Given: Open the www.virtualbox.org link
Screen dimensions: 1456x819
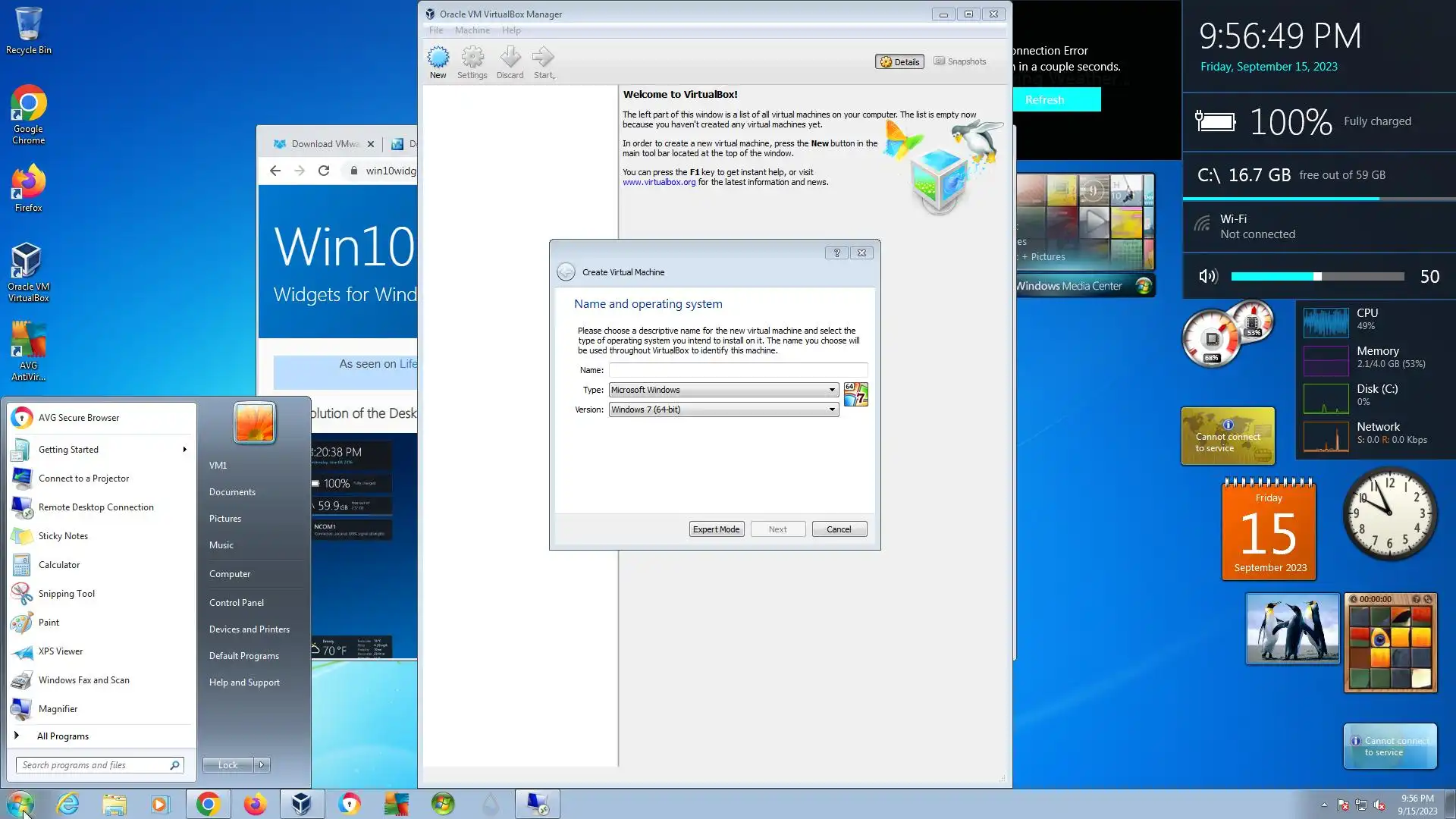Looking at the screenshot, I should [x=658, y=182].
